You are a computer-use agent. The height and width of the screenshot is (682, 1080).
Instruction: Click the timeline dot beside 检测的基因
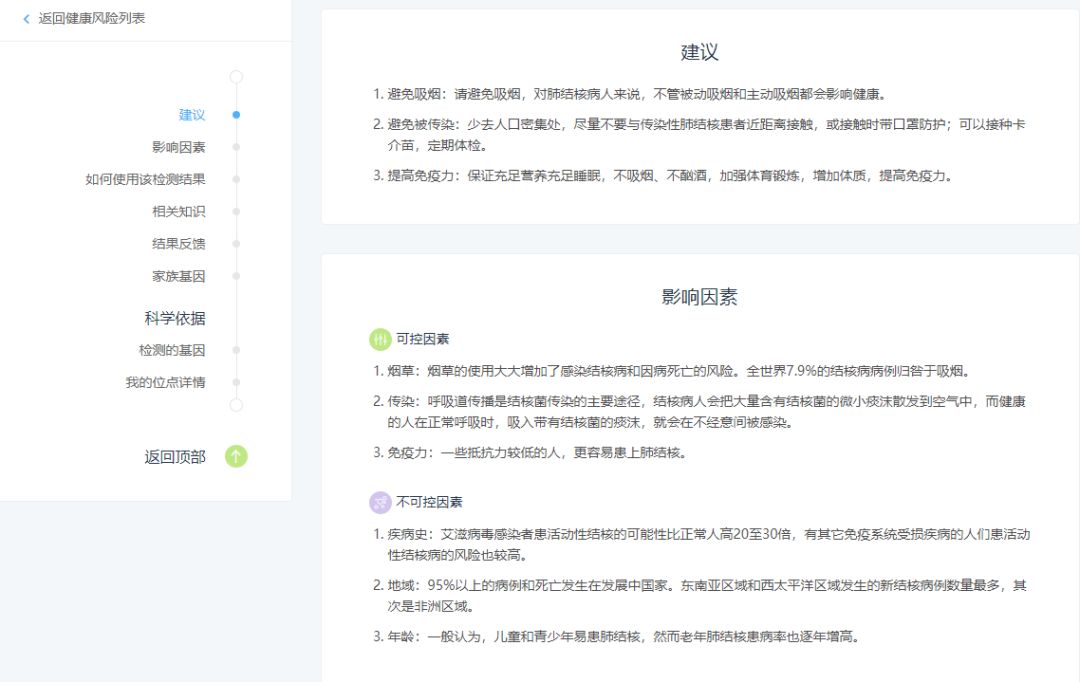coord(236,350)
